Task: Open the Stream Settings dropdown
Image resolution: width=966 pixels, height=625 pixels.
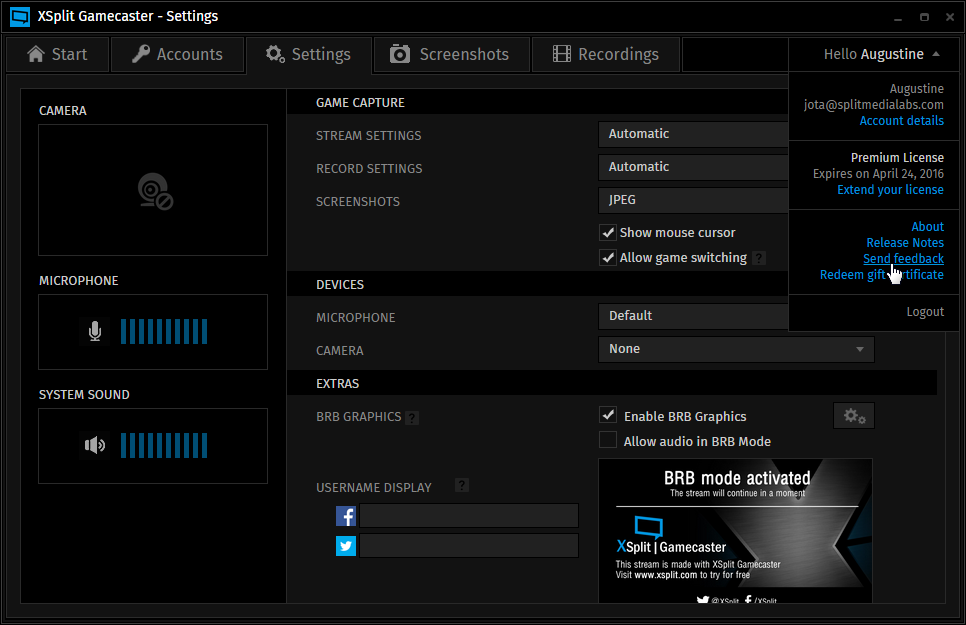Action: pos(693,134)
